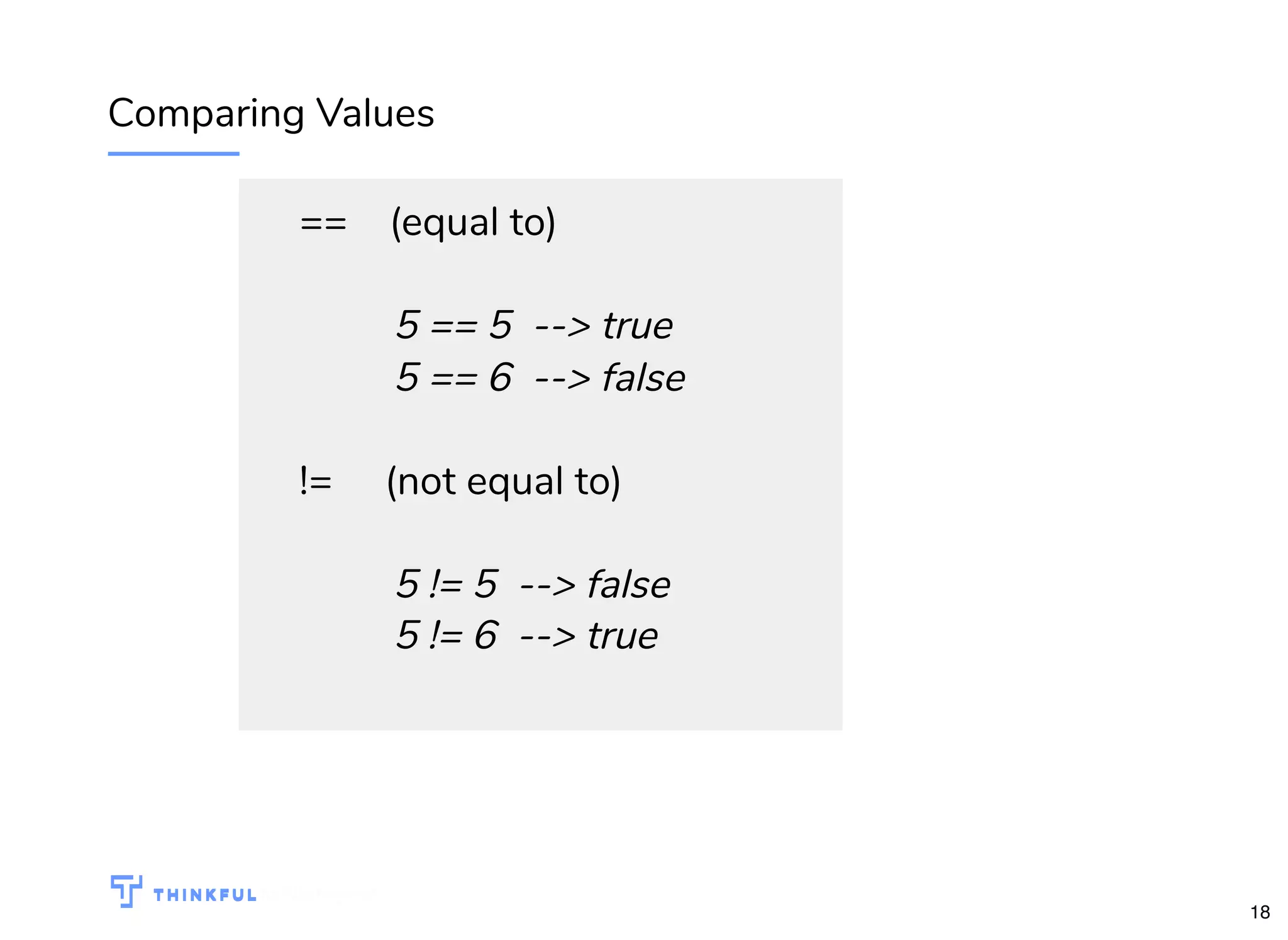Click the slide title 'Comparing Values'
The width and height of the screenshot is (1288, 940).
271,113
